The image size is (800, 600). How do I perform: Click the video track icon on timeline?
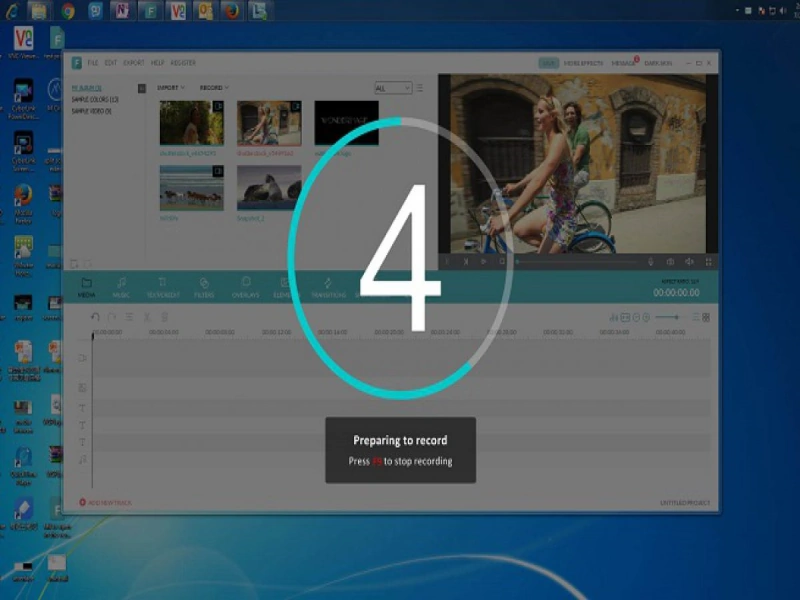(82, 358)
